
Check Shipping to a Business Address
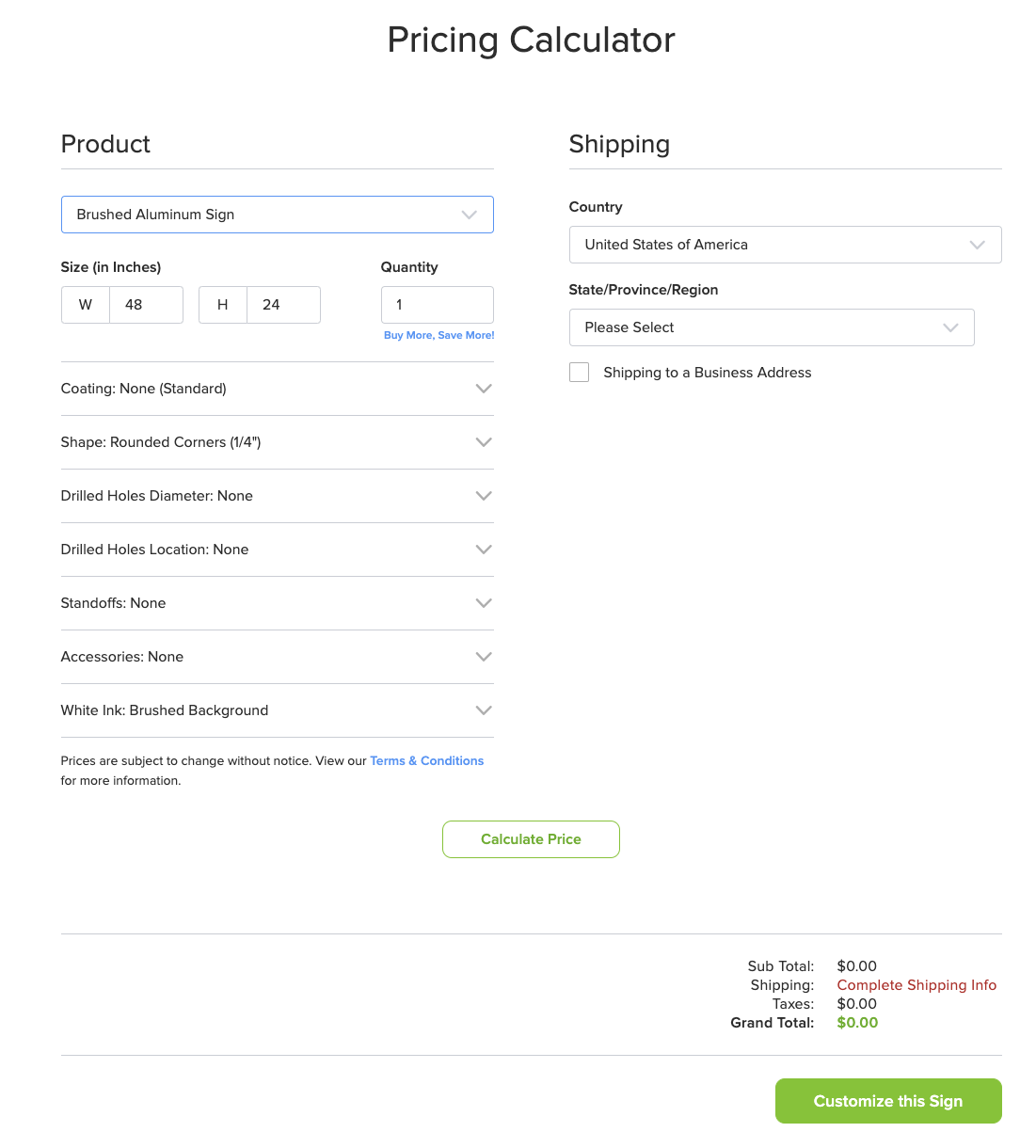click(580, 373)
